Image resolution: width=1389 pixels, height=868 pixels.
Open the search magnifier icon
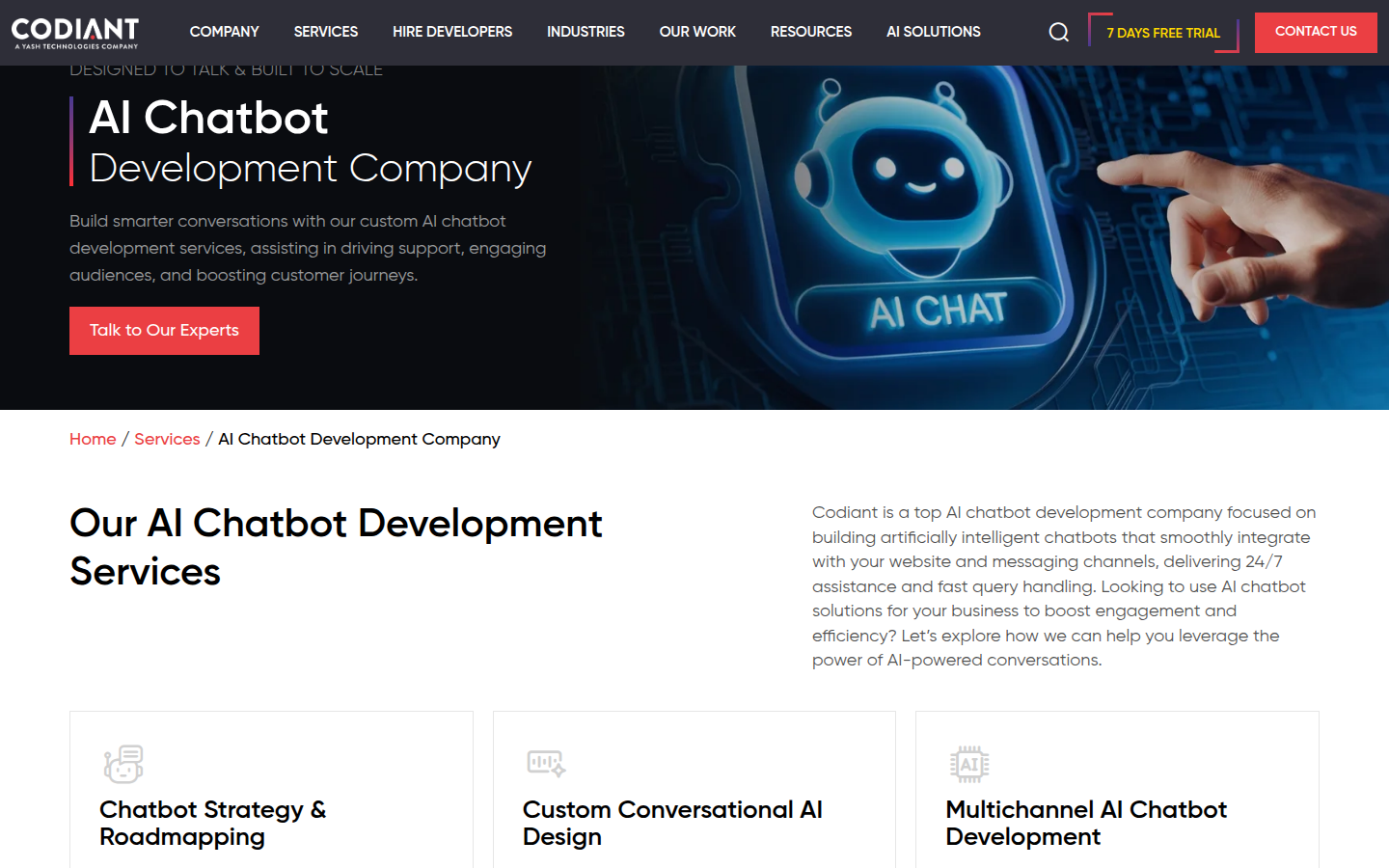point(1058,33)
